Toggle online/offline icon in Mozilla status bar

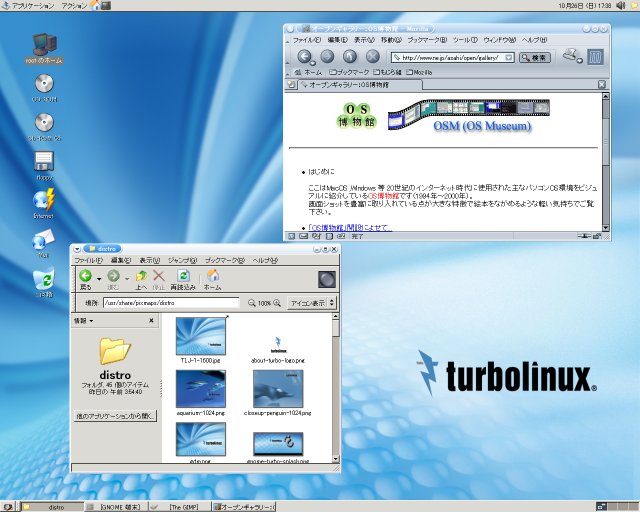(x=584, y=236)
